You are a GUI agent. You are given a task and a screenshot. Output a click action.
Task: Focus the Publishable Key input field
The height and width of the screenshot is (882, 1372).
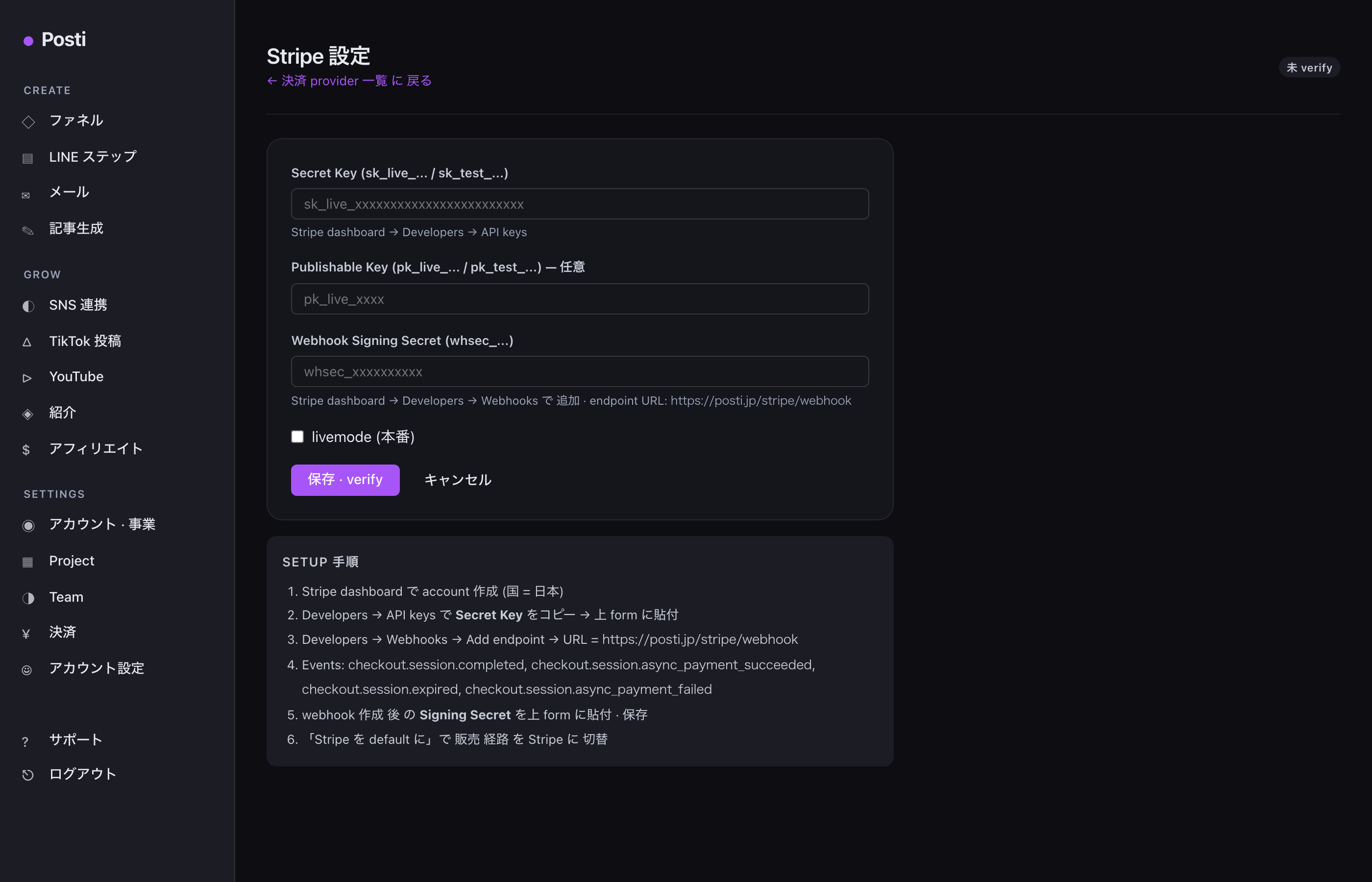pyautogui.click(x=580, y=298)
